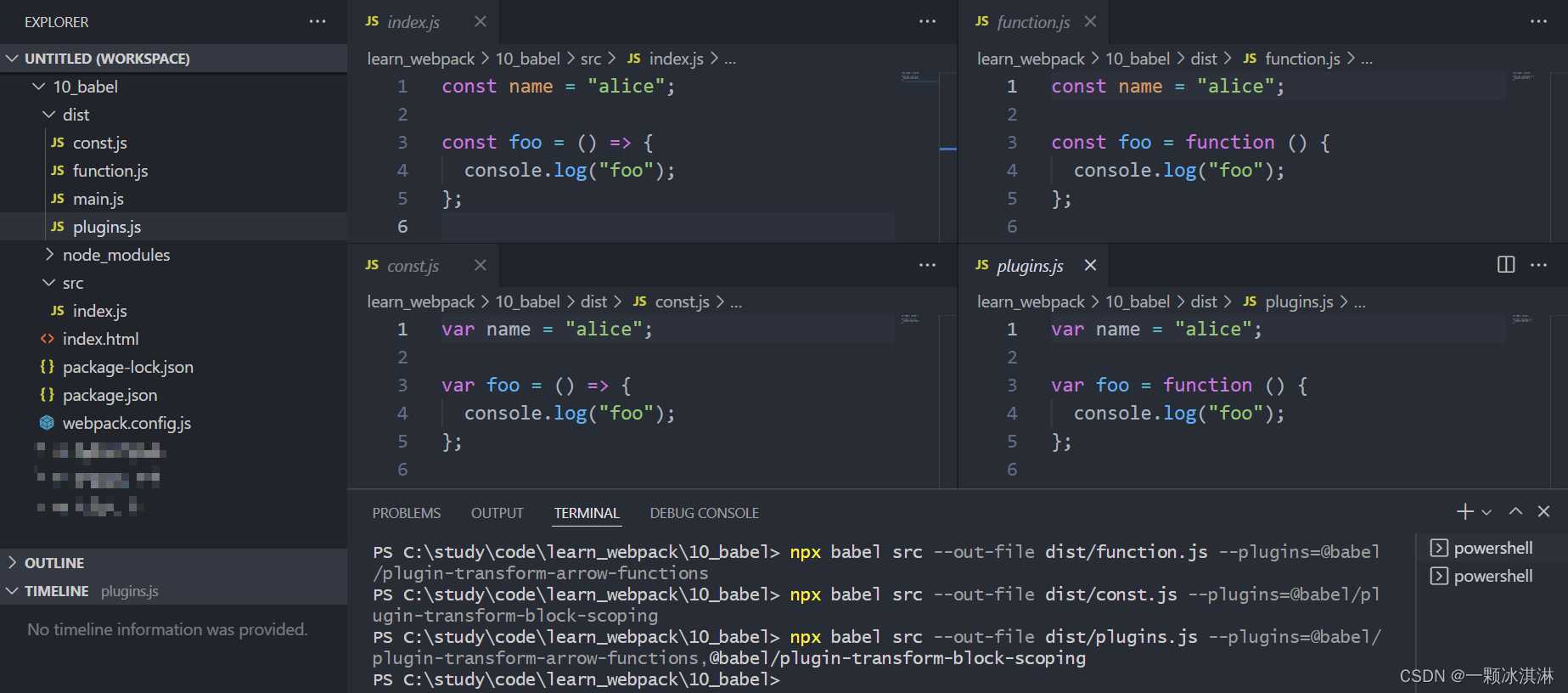Click ellipsis breadcrumb in function.js editor
The image size is (1568, 693).
pos(1366,59)
